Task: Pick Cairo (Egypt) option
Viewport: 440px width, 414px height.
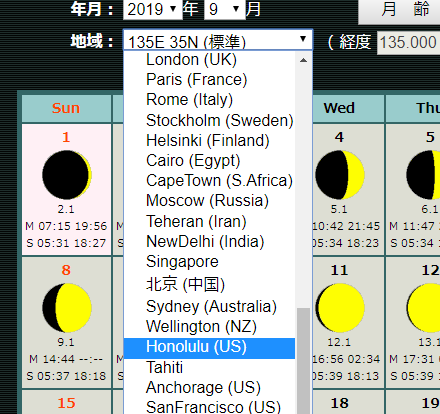Action: pyautogui.click(x=209, y=160)
